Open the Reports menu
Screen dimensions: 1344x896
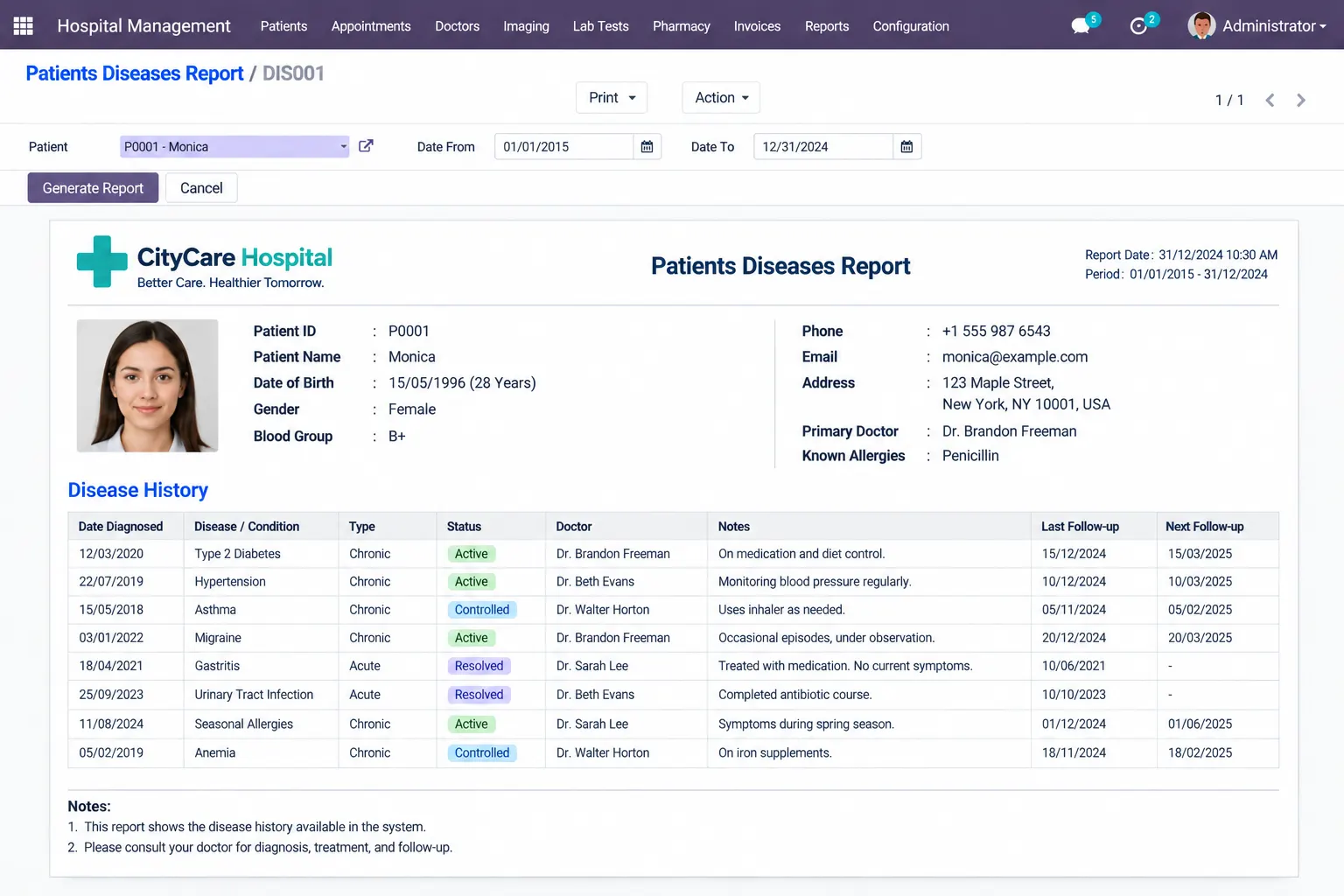coord(827,26)
